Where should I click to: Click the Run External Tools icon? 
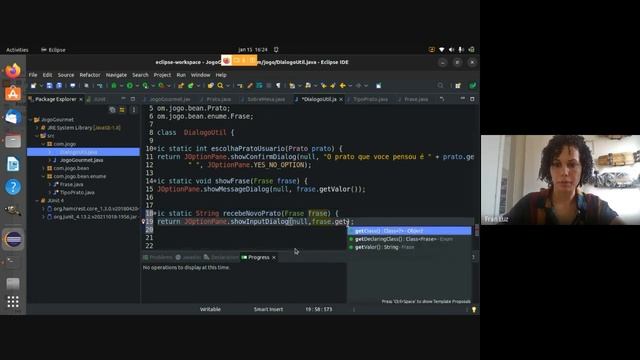[x=161, y=86]
